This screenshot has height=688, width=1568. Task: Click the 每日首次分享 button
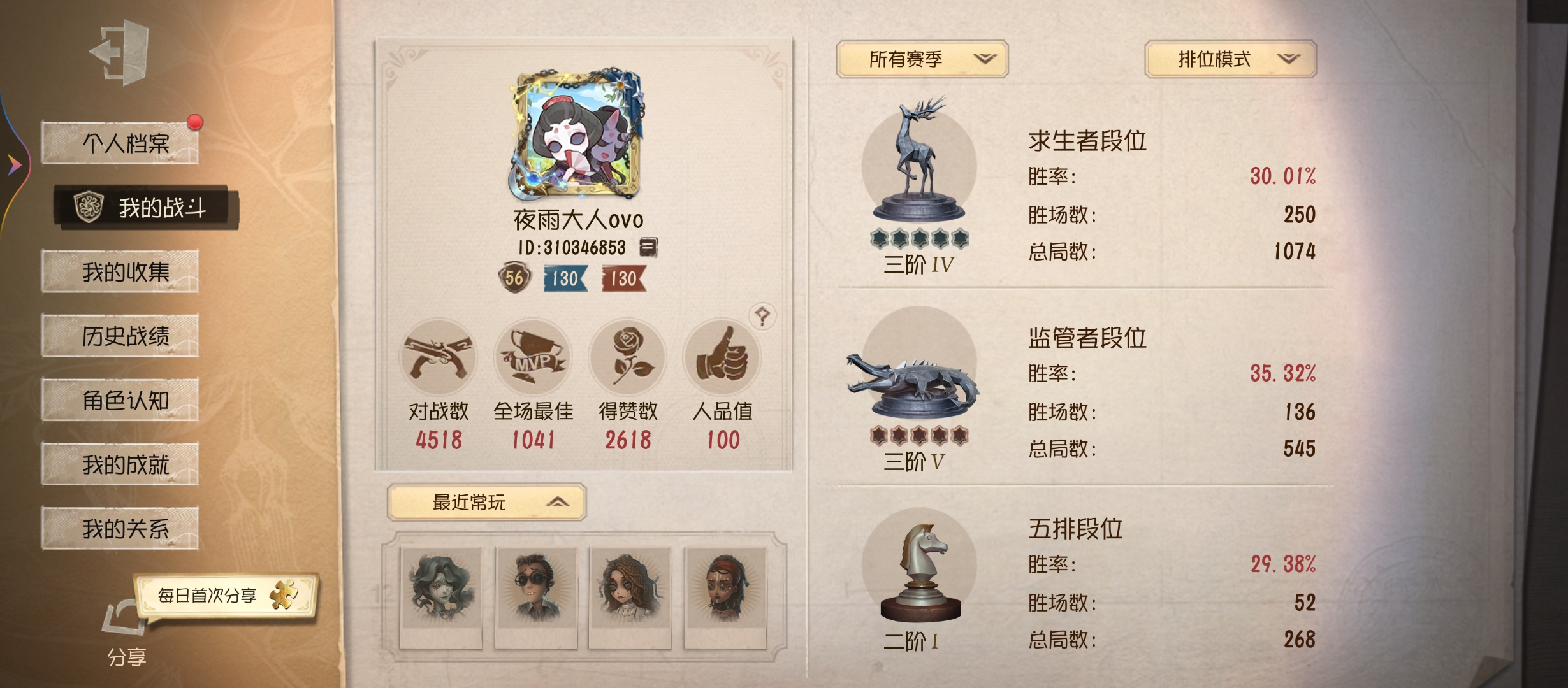(226, 596)
